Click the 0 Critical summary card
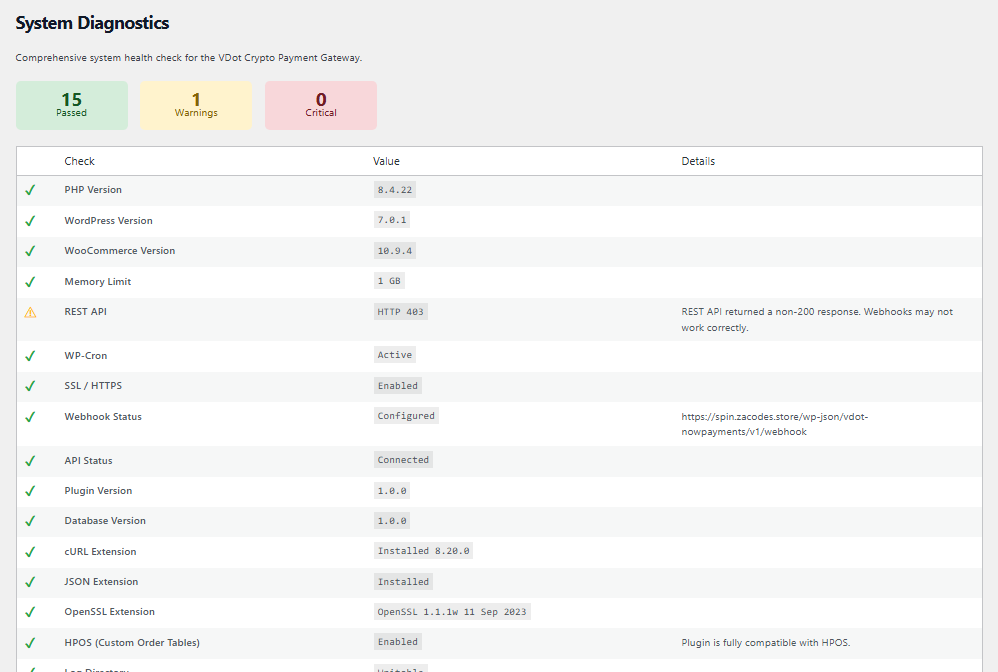Image resolution: width=998 pixels, height=672 pixels. [x=321, y=106]
